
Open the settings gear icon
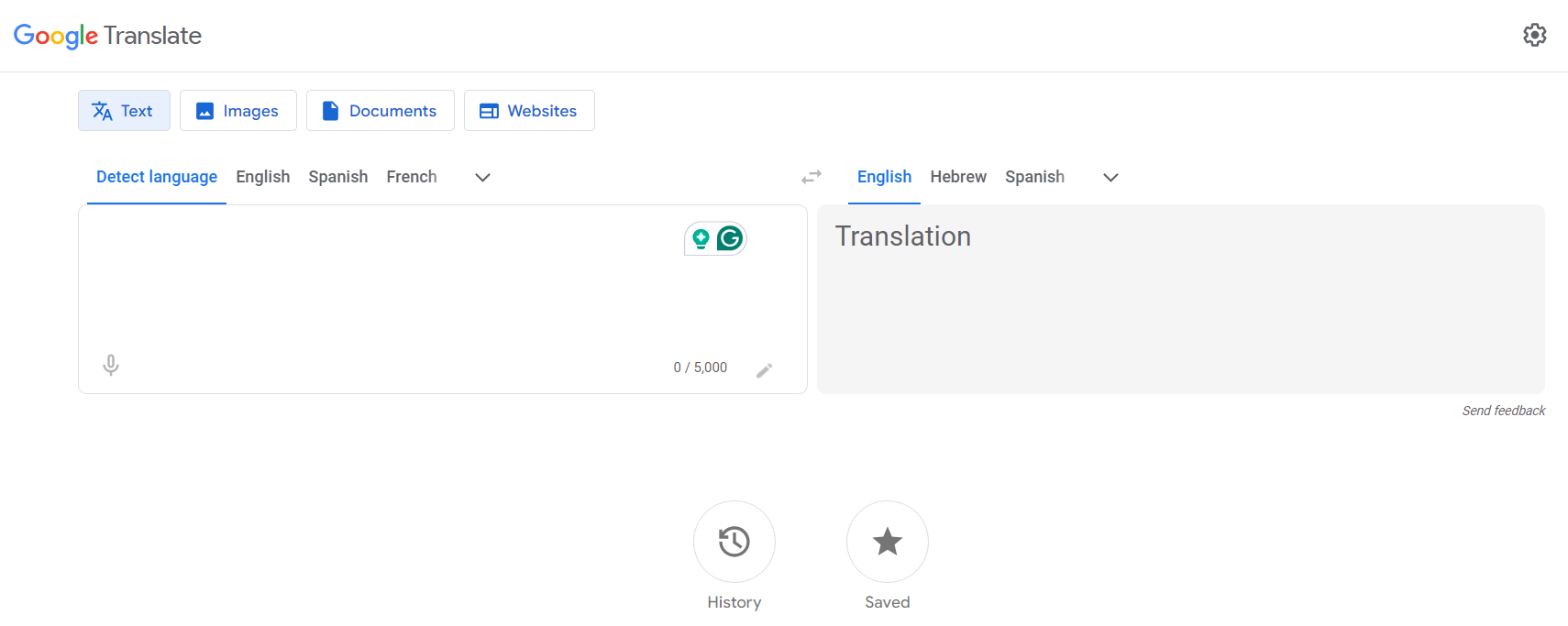coord(1534,35)
